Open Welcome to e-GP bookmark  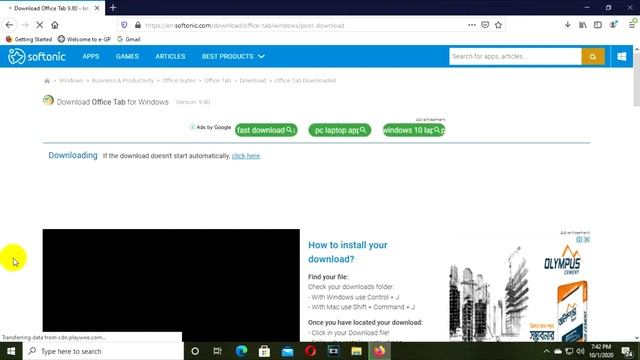84,39
